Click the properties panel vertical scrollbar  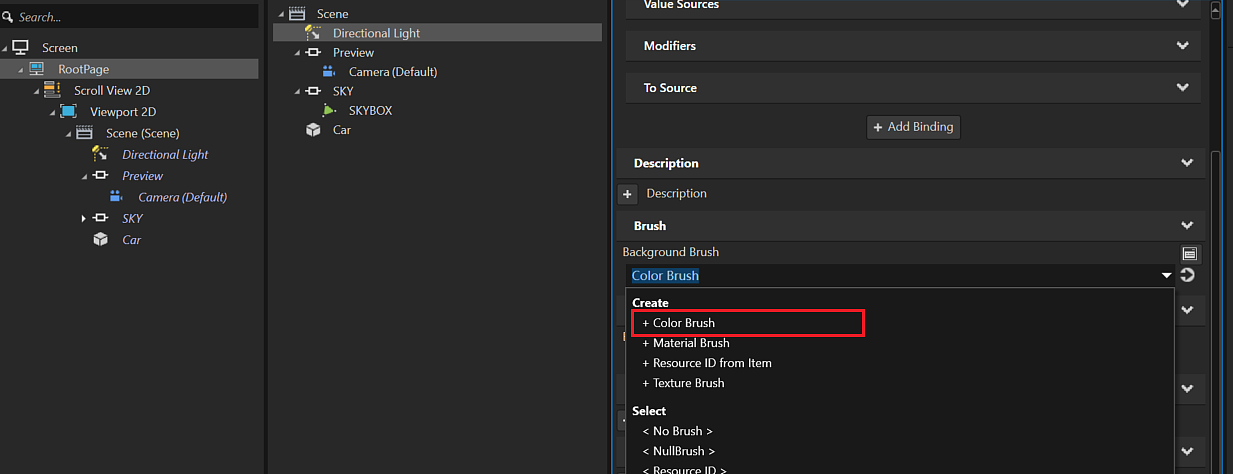[1216, 300]
